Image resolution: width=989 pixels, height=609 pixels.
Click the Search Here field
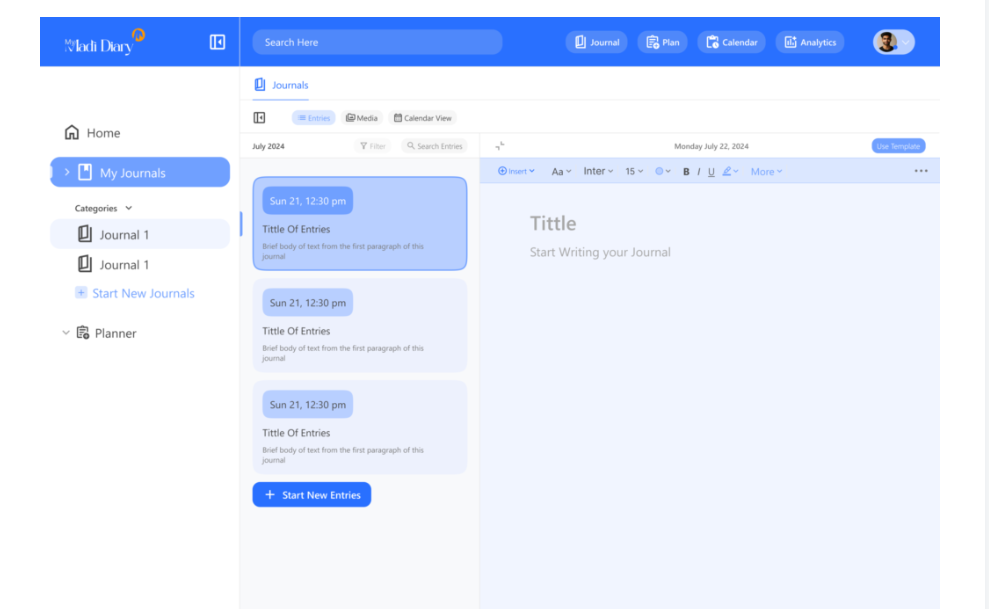377,42
